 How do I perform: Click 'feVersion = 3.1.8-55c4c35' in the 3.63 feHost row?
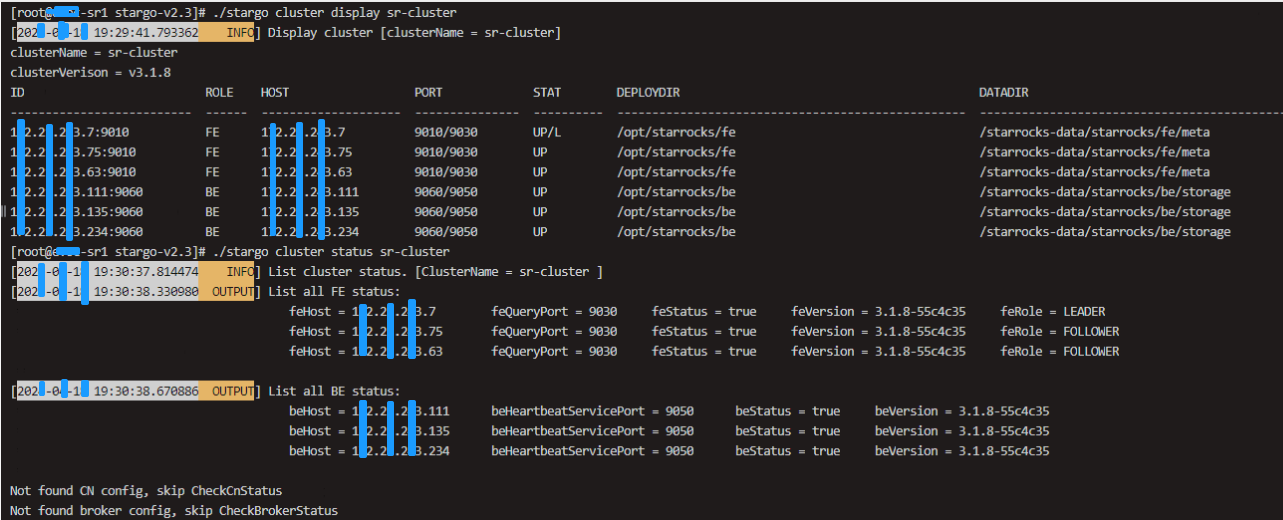coord(879,351)
